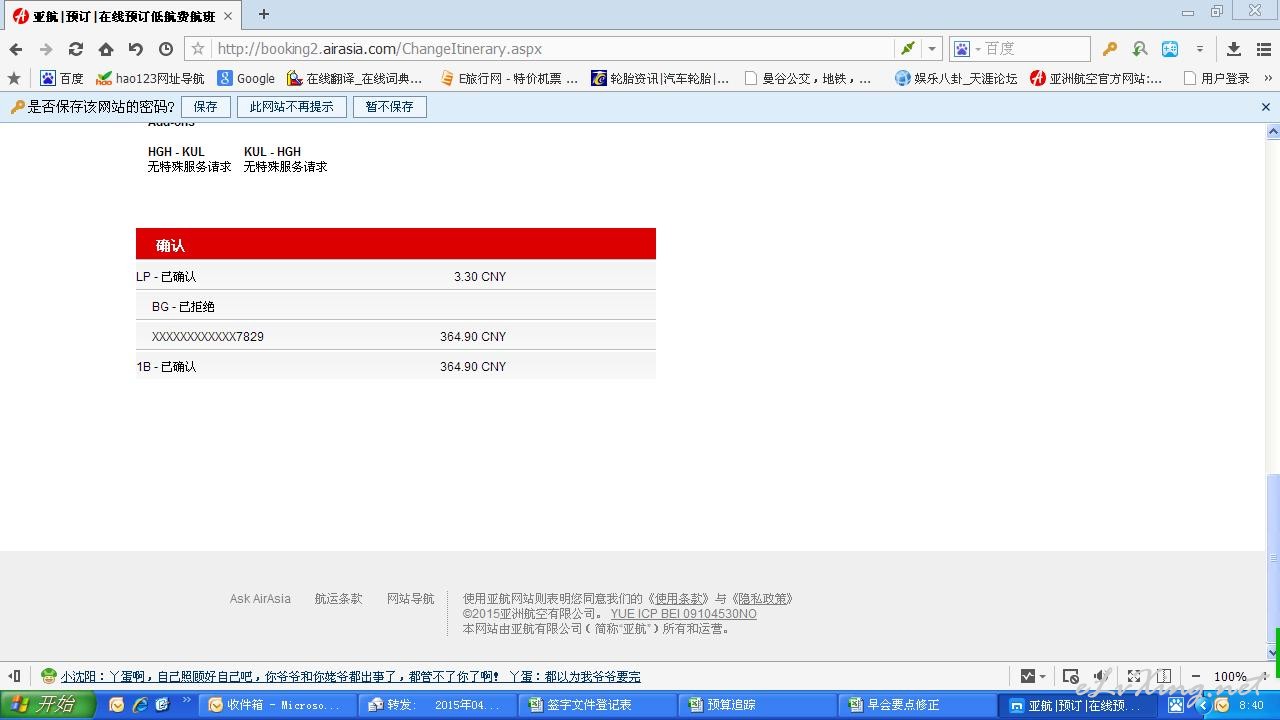The image size is (1280, 720).
Task: Open the Baidu search engine selector
Action: (966, 49)
